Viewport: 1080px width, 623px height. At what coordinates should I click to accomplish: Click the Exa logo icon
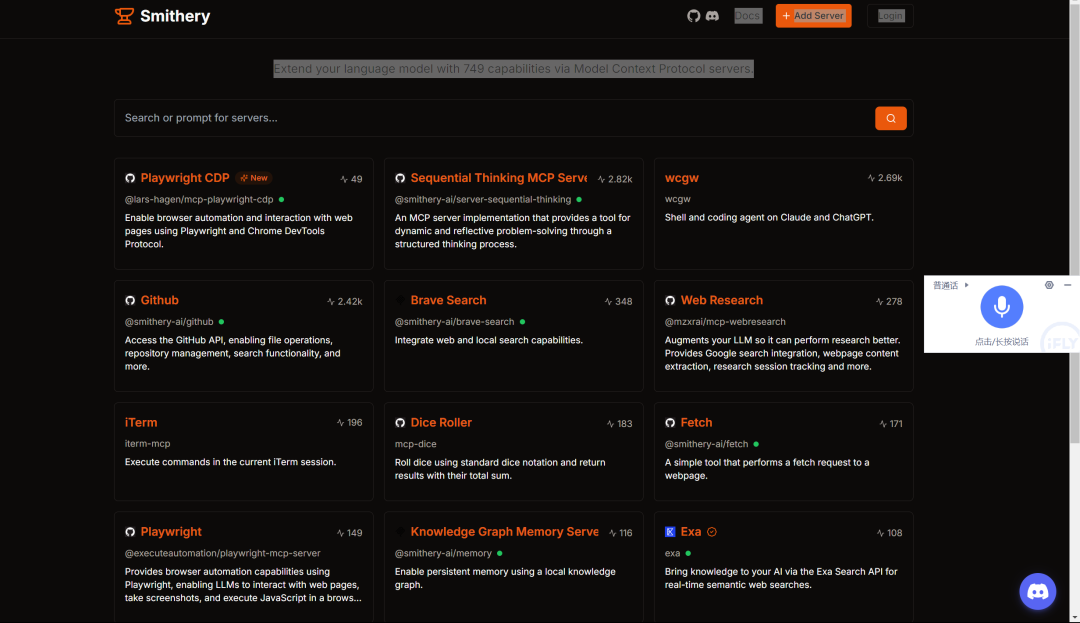pos(670,532)
